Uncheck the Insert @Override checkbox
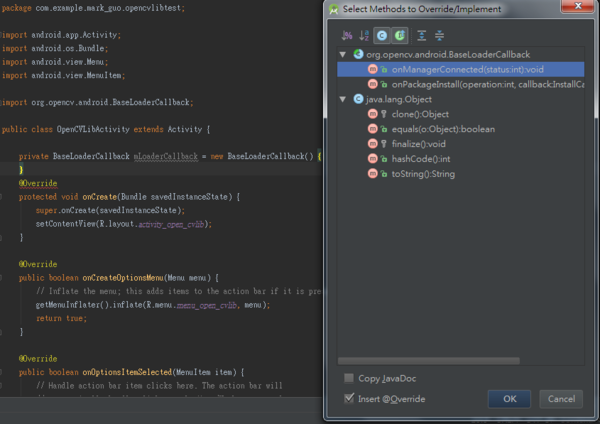Image resolution: width=600 pixels, height=424 pixels. point(348,398)
